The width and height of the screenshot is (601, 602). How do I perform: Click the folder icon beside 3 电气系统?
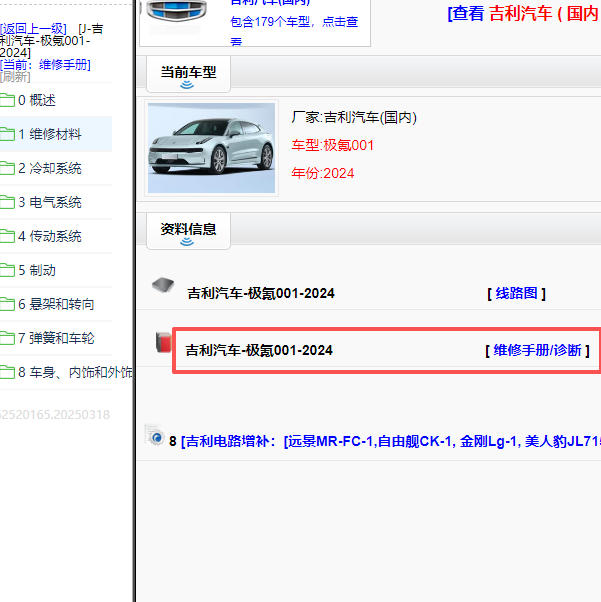tap(7, 202)
